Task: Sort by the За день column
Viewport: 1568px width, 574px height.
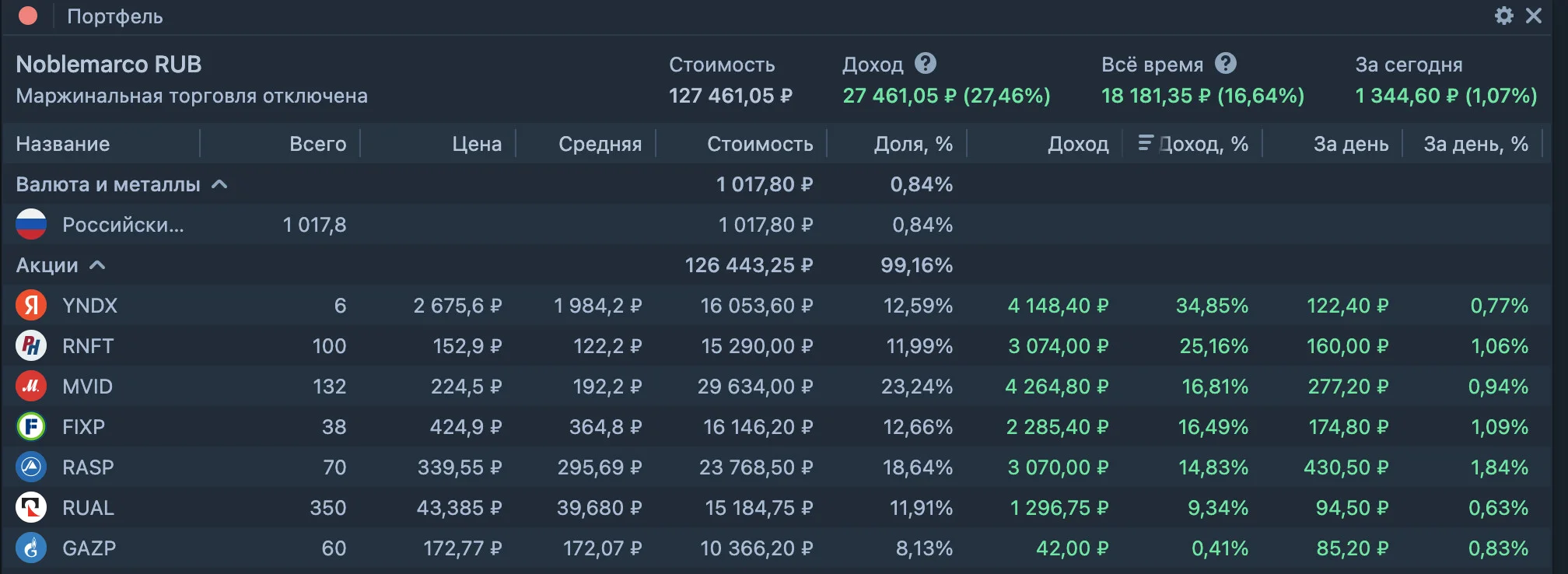Action: click(x=1351, y=144)
